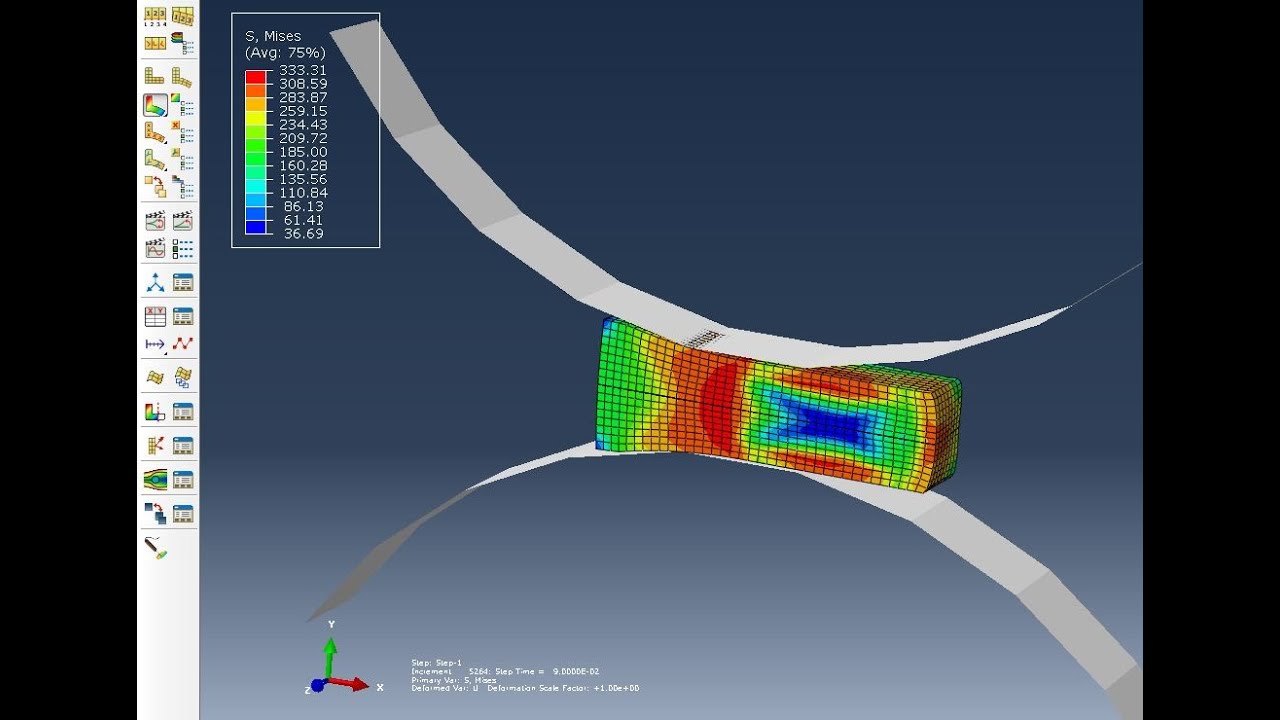The width and height of the screenshot is (1280, 720).
Task: Open Material Orientation Options
Action: [182, 159]
